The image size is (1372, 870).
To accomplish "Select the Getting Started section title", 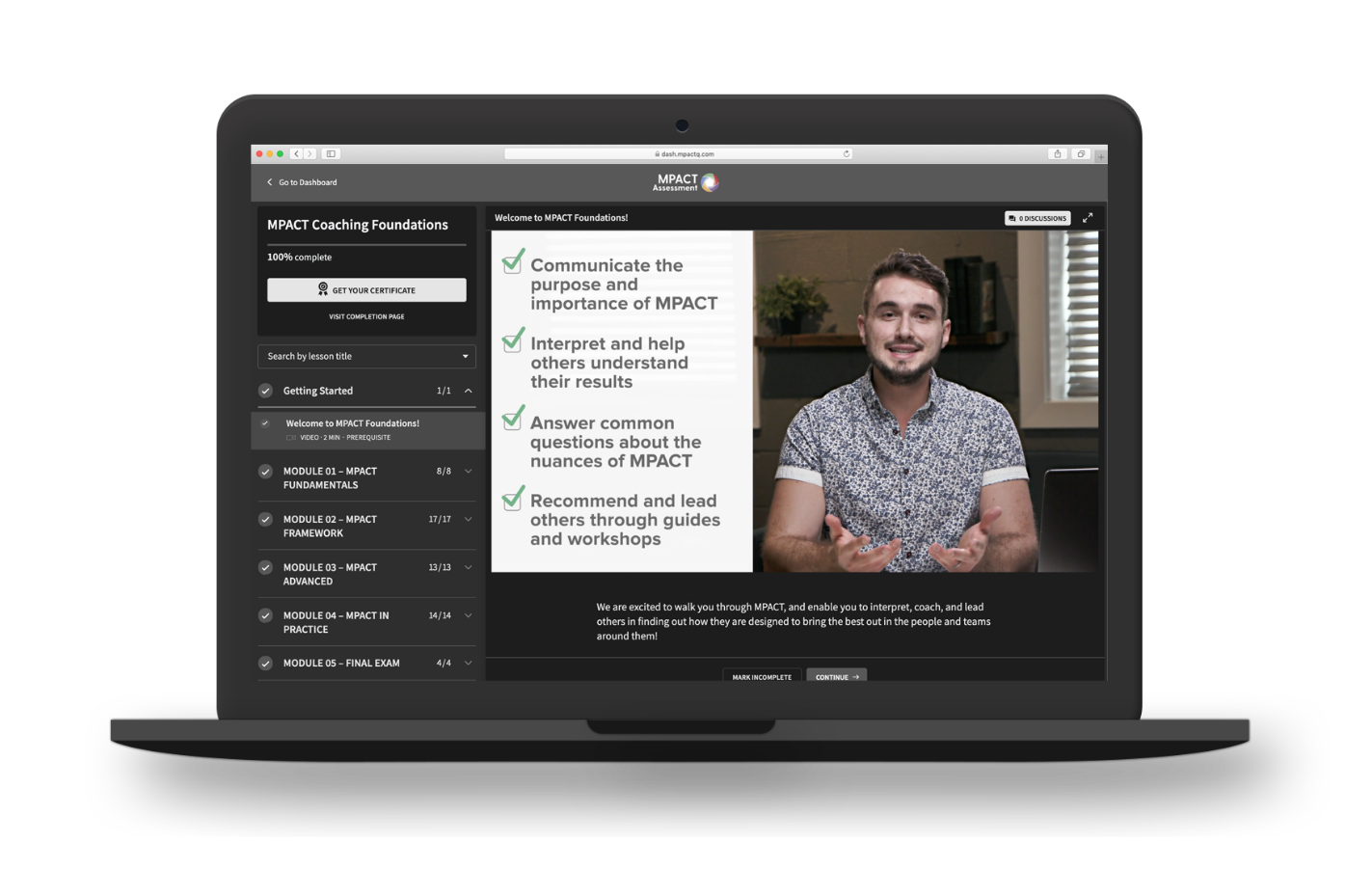I will [318, 391].
